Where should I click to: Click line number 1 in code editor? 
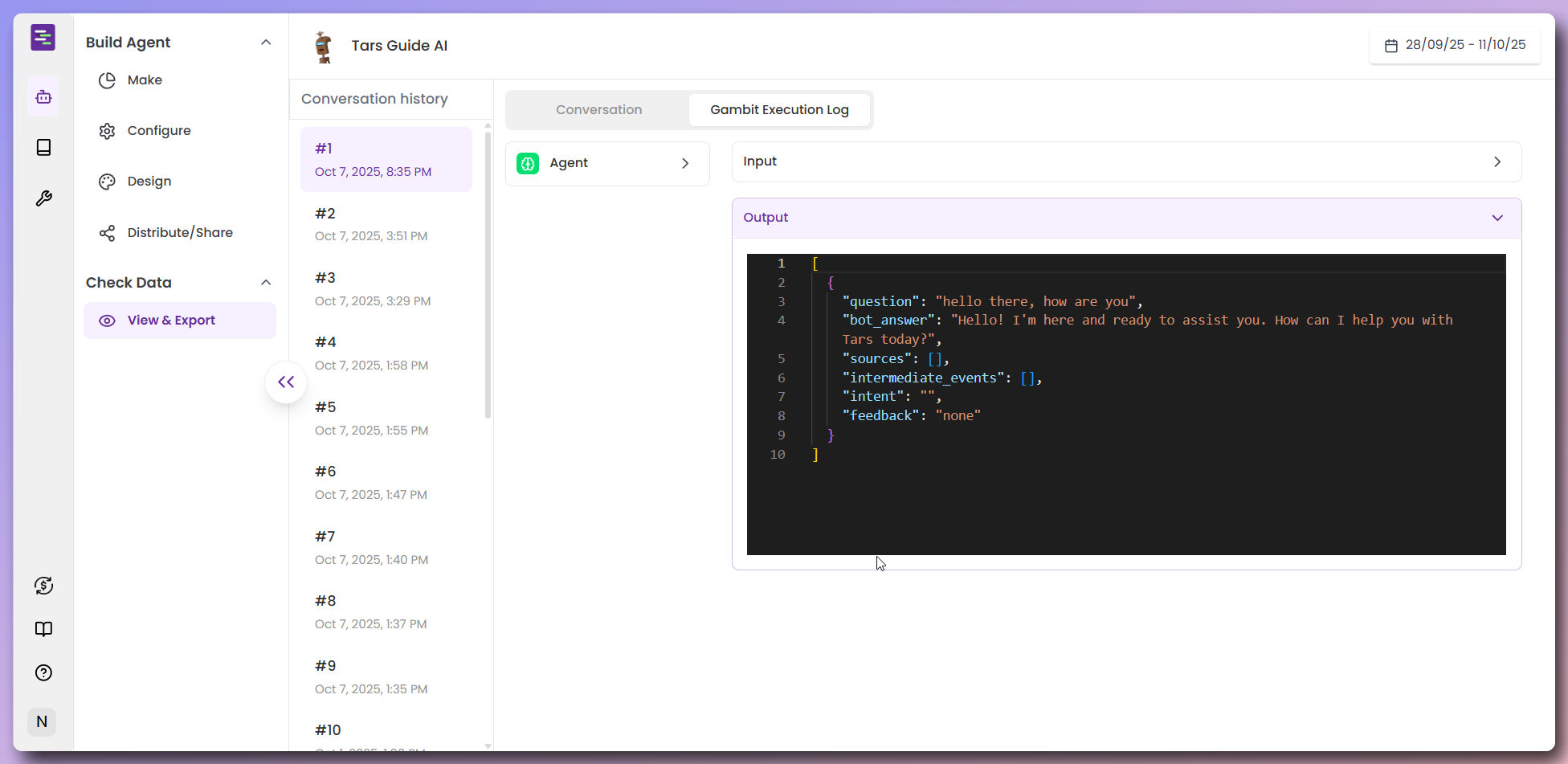pos(781,264)
